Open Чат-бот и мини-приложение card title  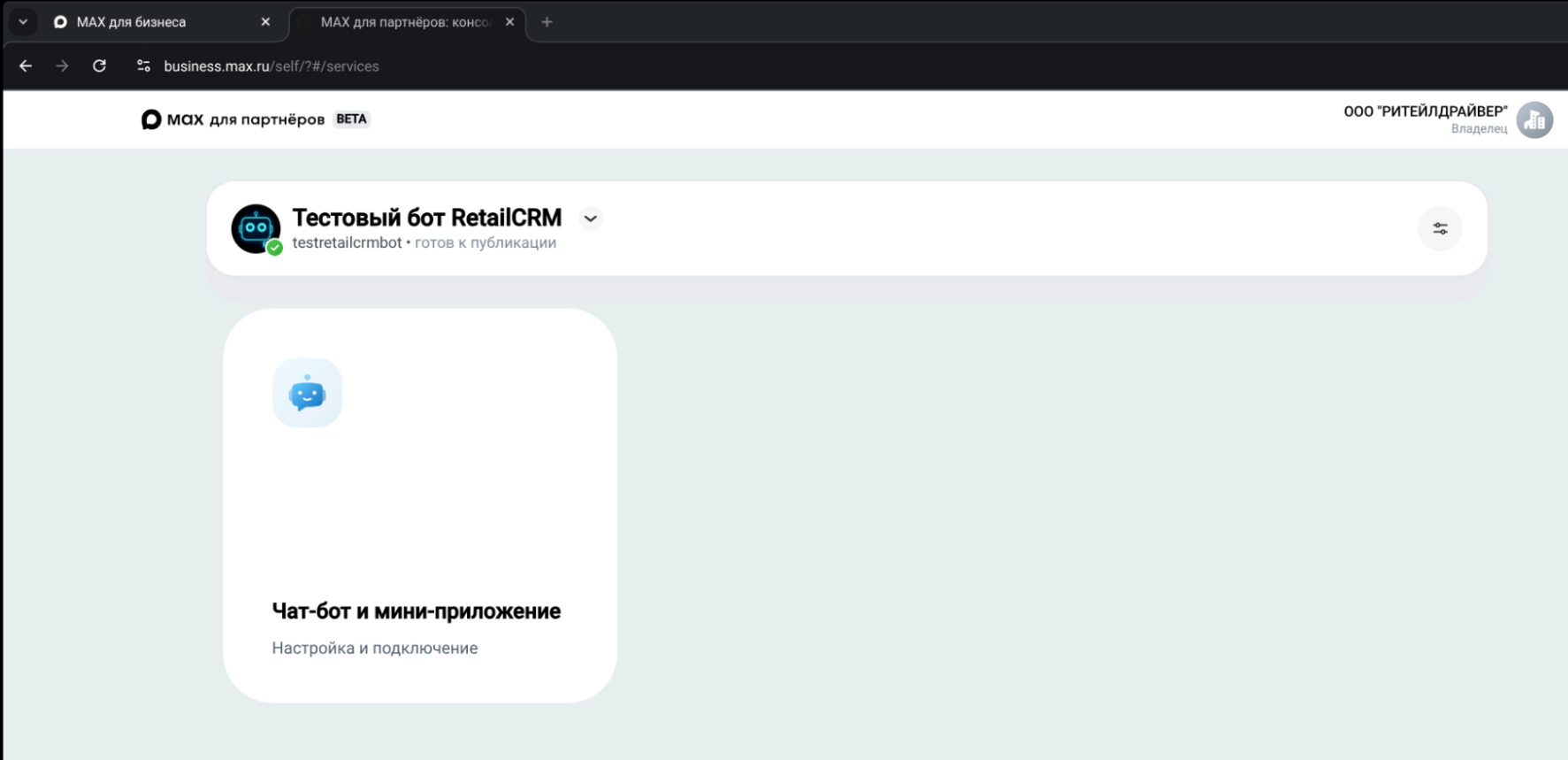pos(416,611)
